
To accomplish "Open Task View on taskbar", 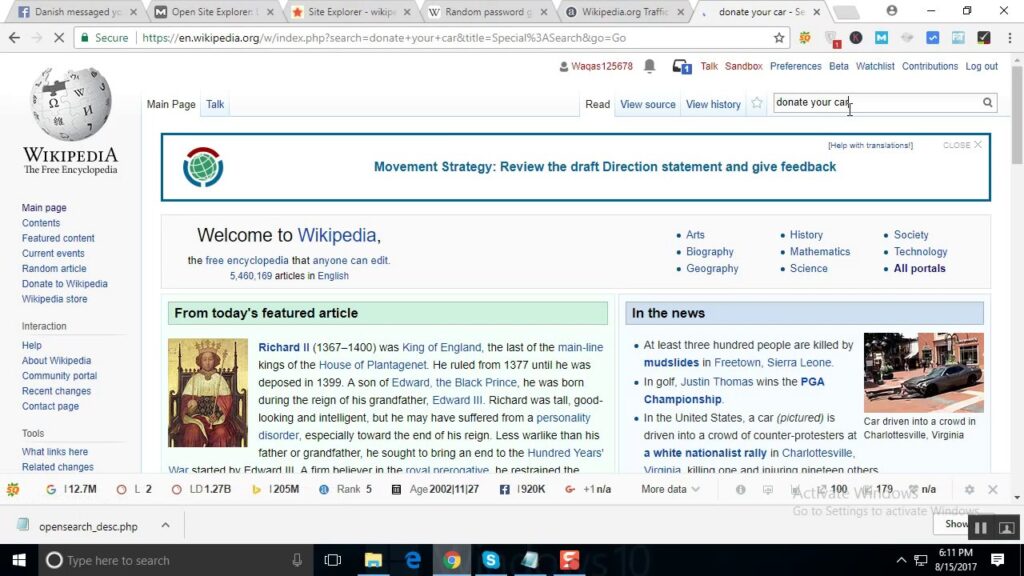I will point(332,560).
